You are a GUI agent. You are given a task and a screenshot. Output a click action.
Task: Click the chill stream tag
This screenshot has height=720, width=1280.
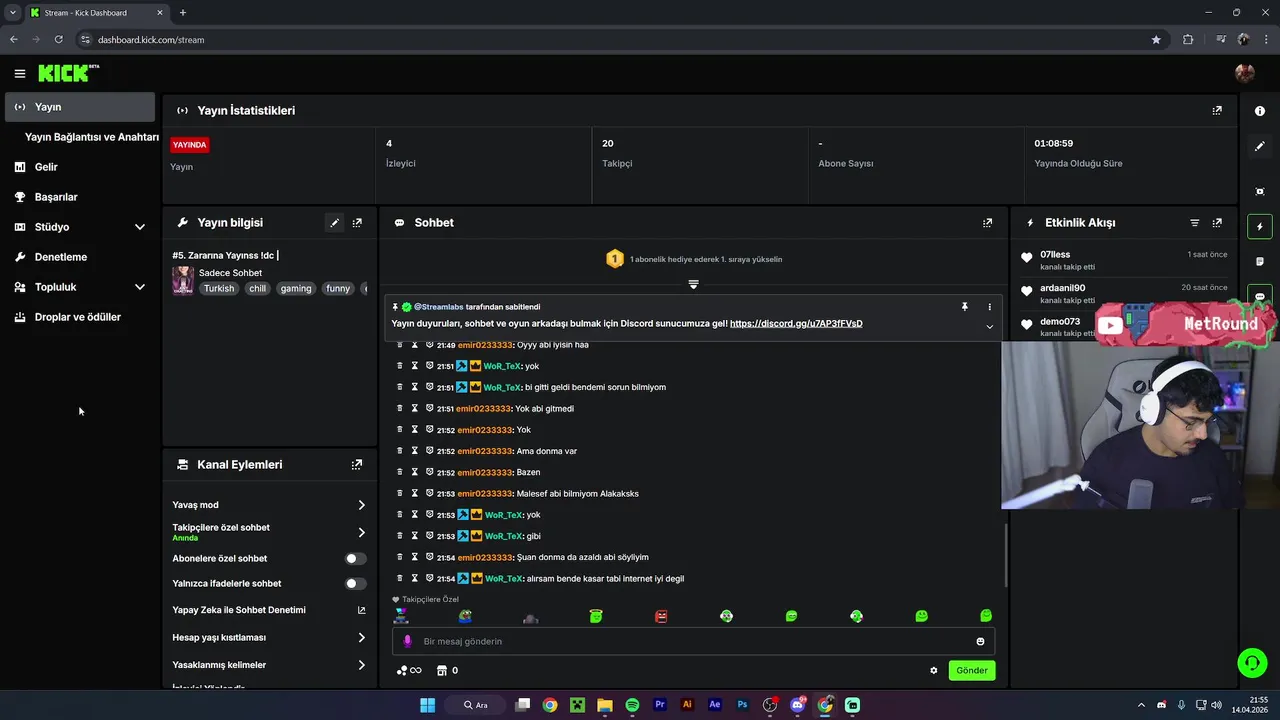click(258, 289)
